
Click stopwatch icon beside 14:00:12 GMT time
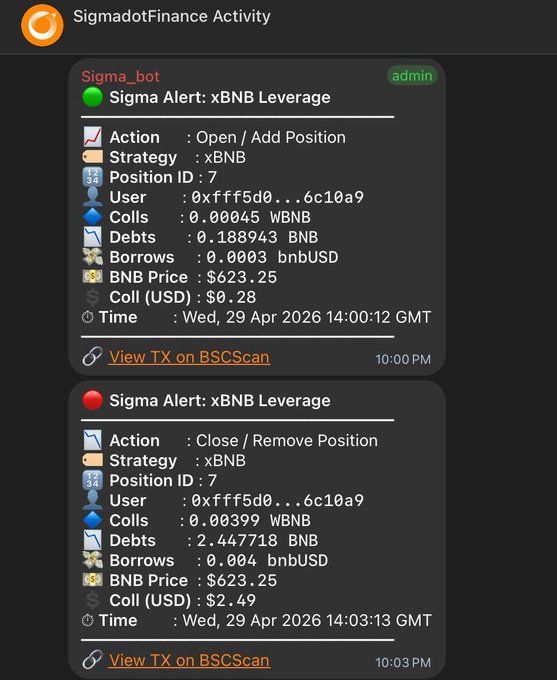(x=88, y=317)
